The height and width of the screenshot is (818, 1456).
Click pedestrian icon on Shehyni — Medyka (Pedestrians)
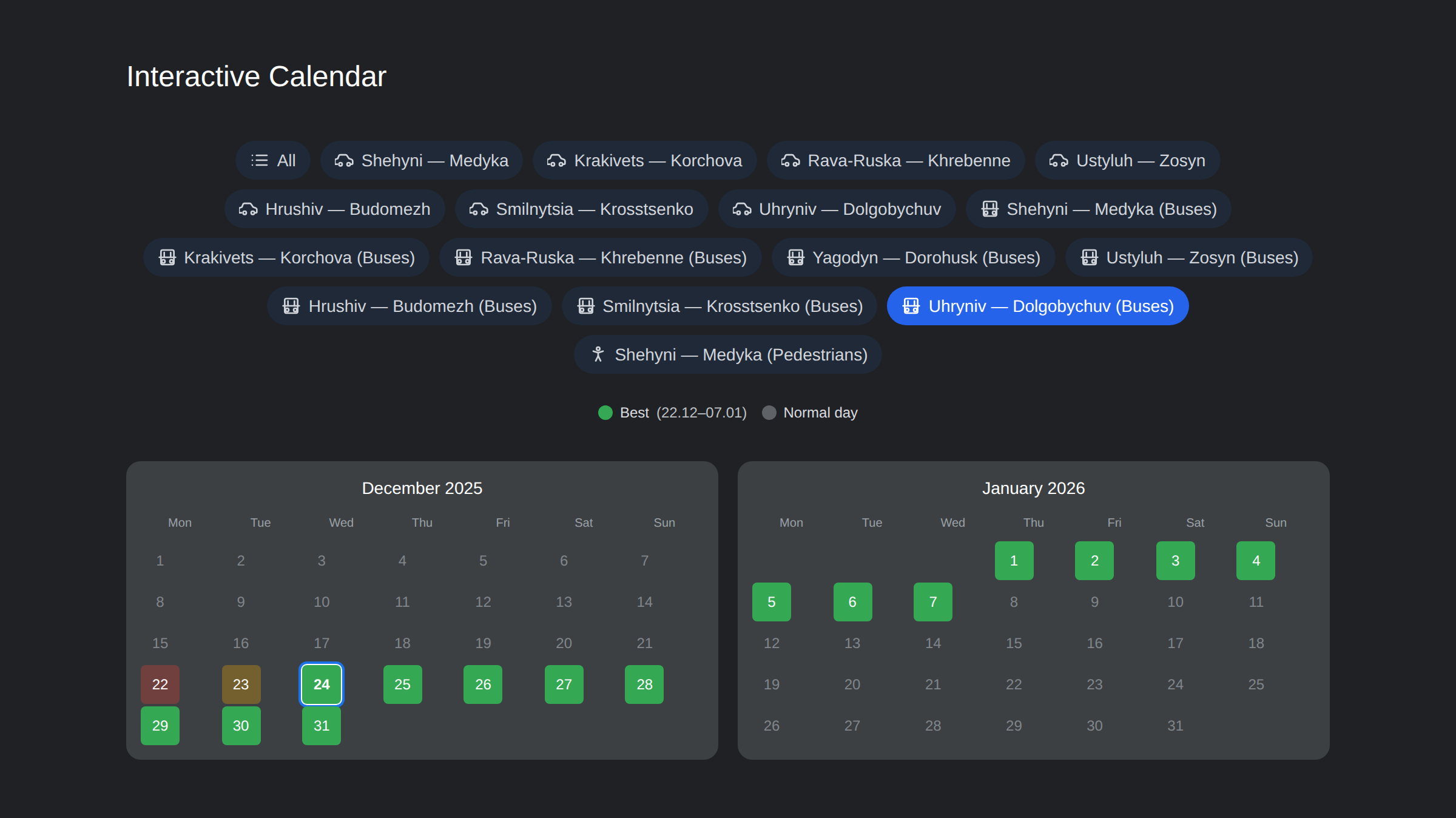(x=598, y=354)
